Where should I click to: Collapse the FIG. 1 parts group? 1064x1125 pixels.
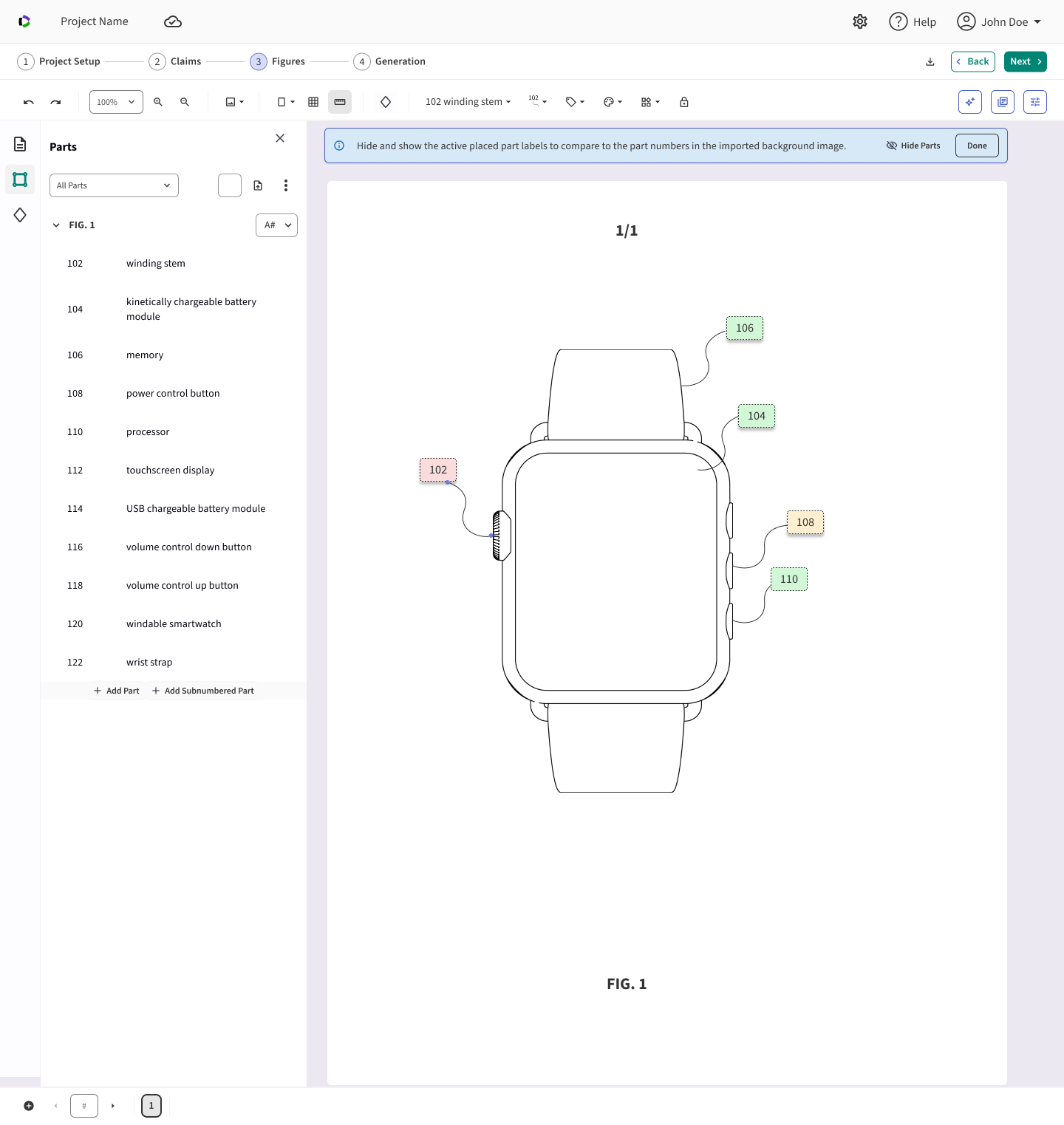click(56, 225)
